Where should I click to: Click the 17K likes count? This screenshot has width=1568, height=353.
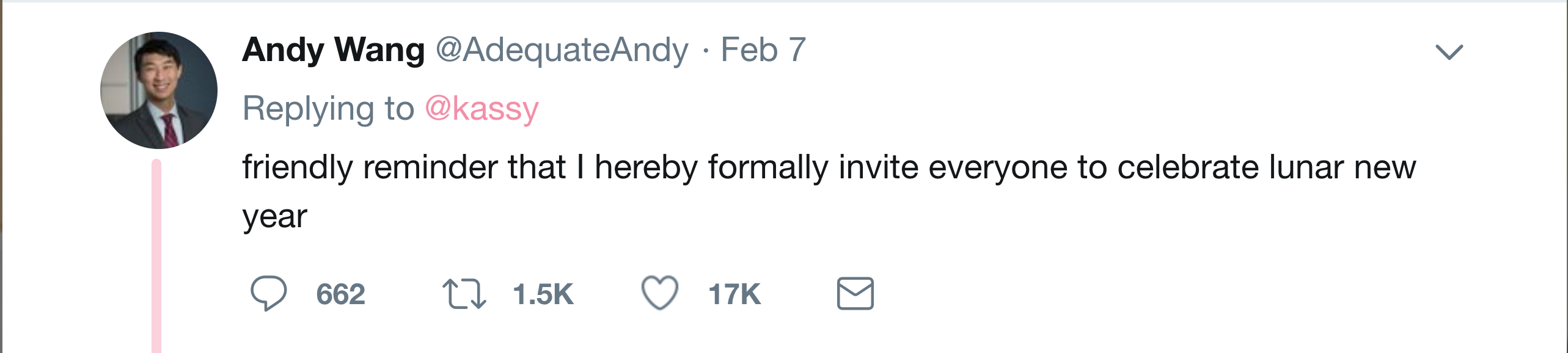tap(735, 294)
